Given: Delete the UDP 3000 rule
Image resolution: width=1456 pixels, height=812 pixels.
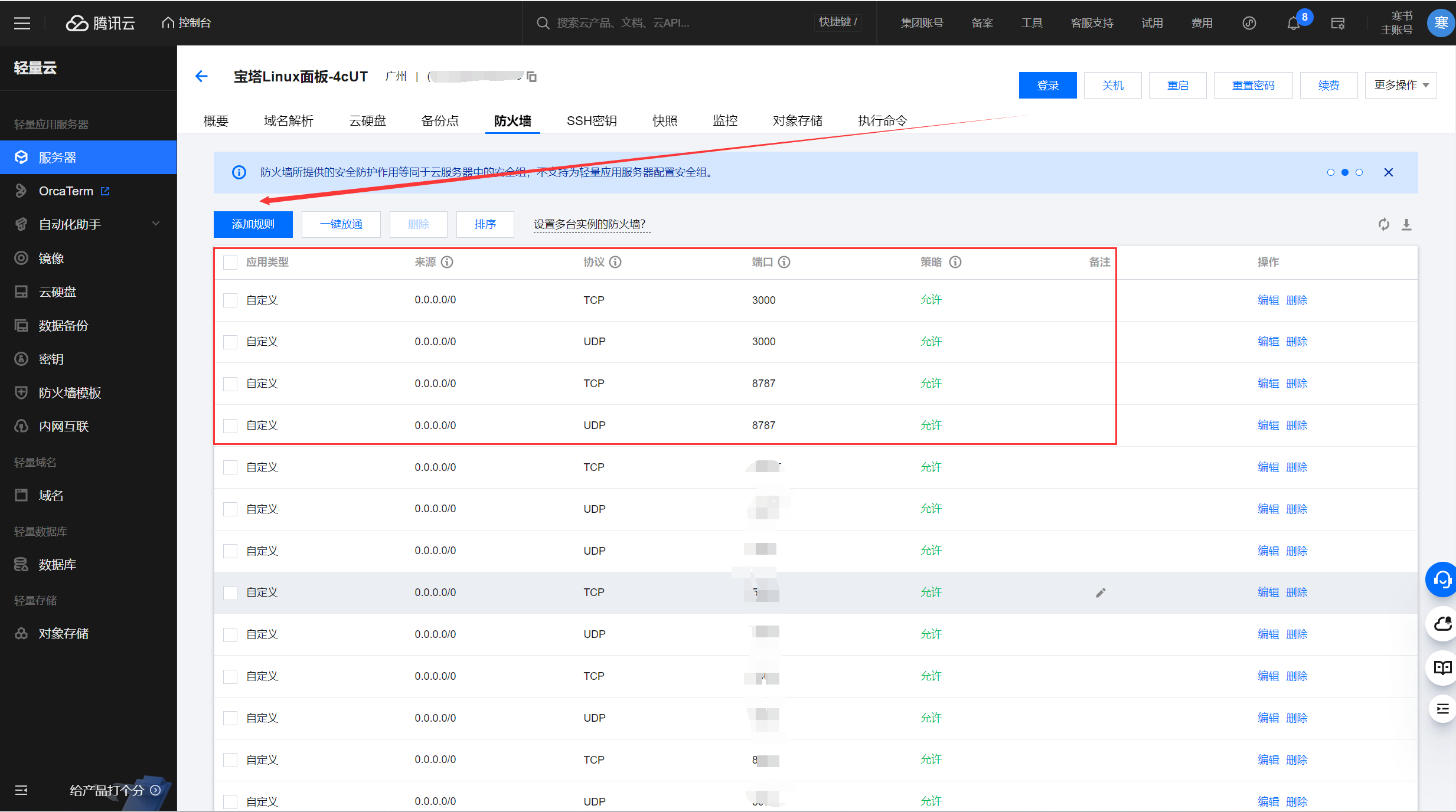Looking at the screenshot, I should point(1297,342).
